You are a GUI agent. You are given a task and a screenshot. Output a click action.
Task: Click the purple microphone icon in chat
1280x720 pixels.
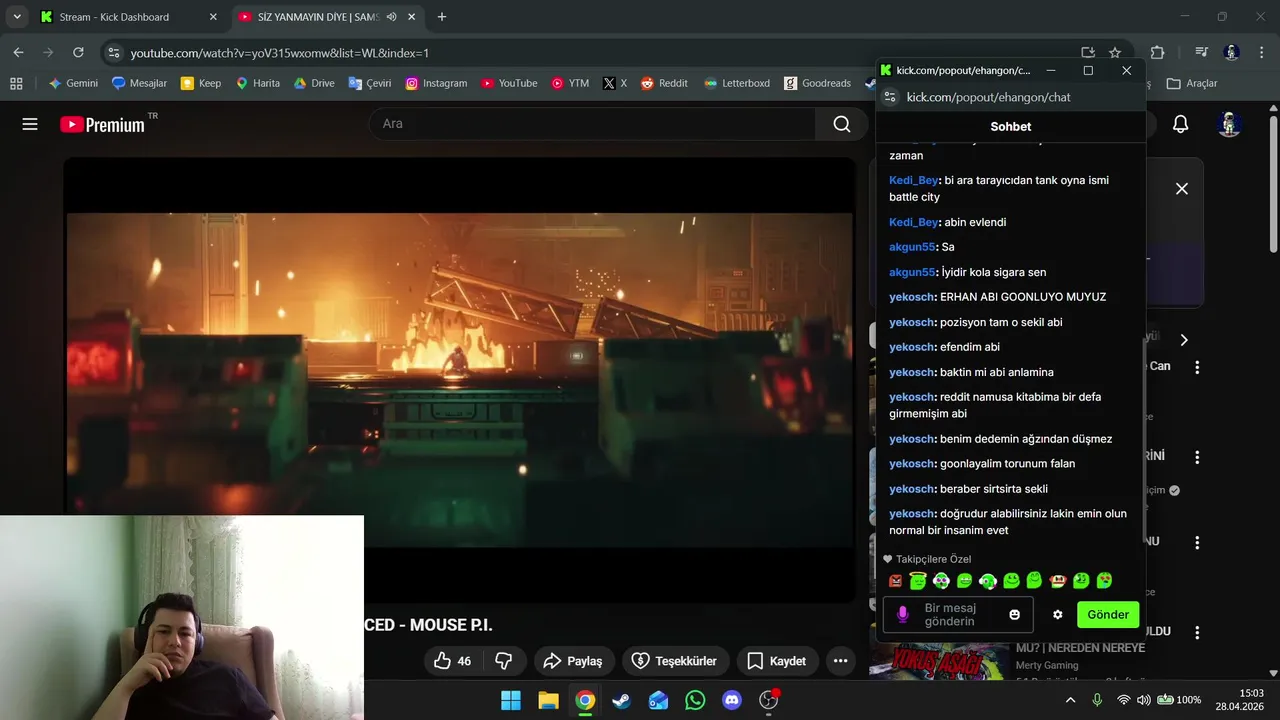[x=903, y=614]
